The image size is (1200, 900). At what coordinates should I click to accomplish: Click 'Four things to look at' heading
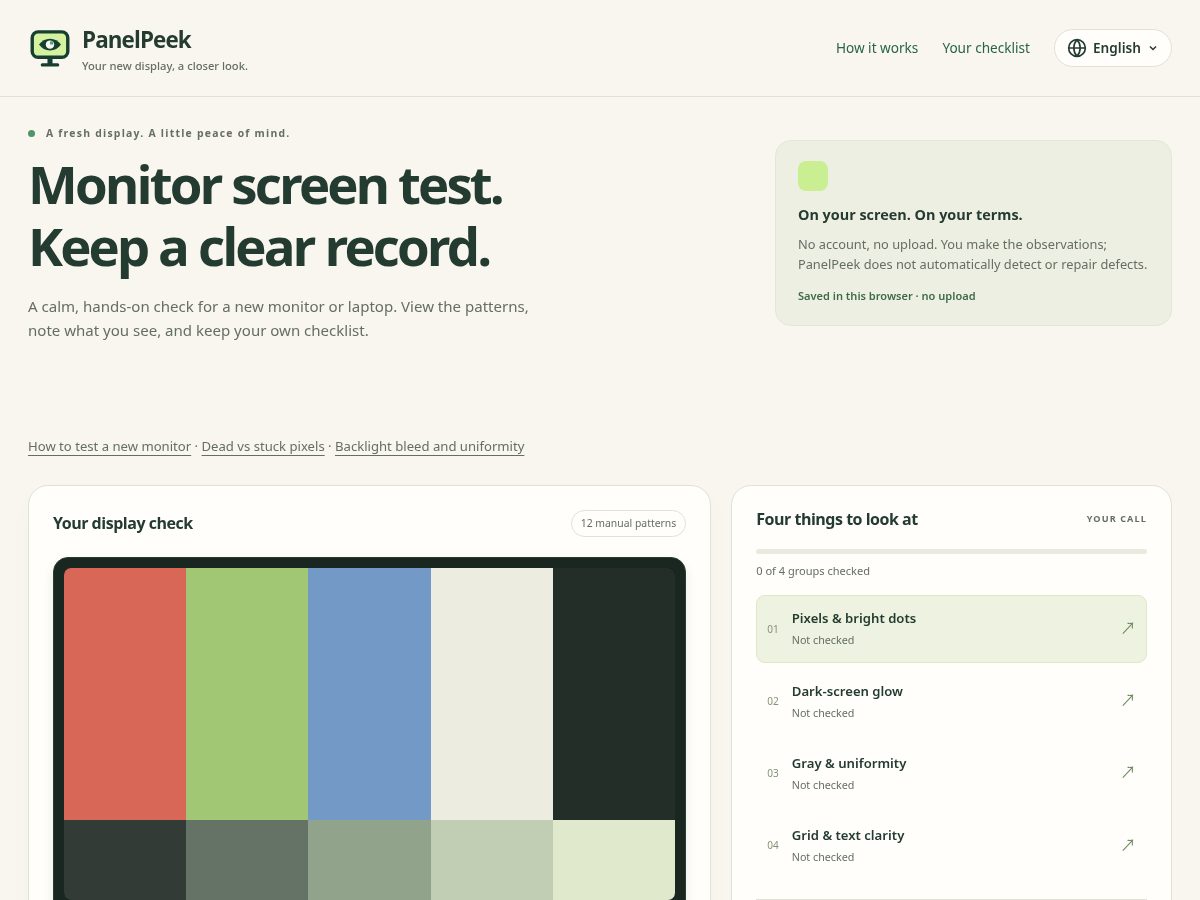point(837,519)
